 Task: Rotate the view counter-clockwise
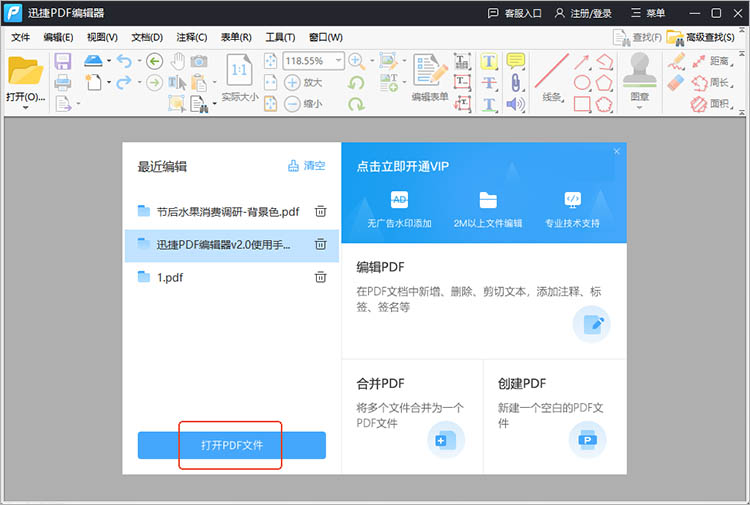[356, 83]
